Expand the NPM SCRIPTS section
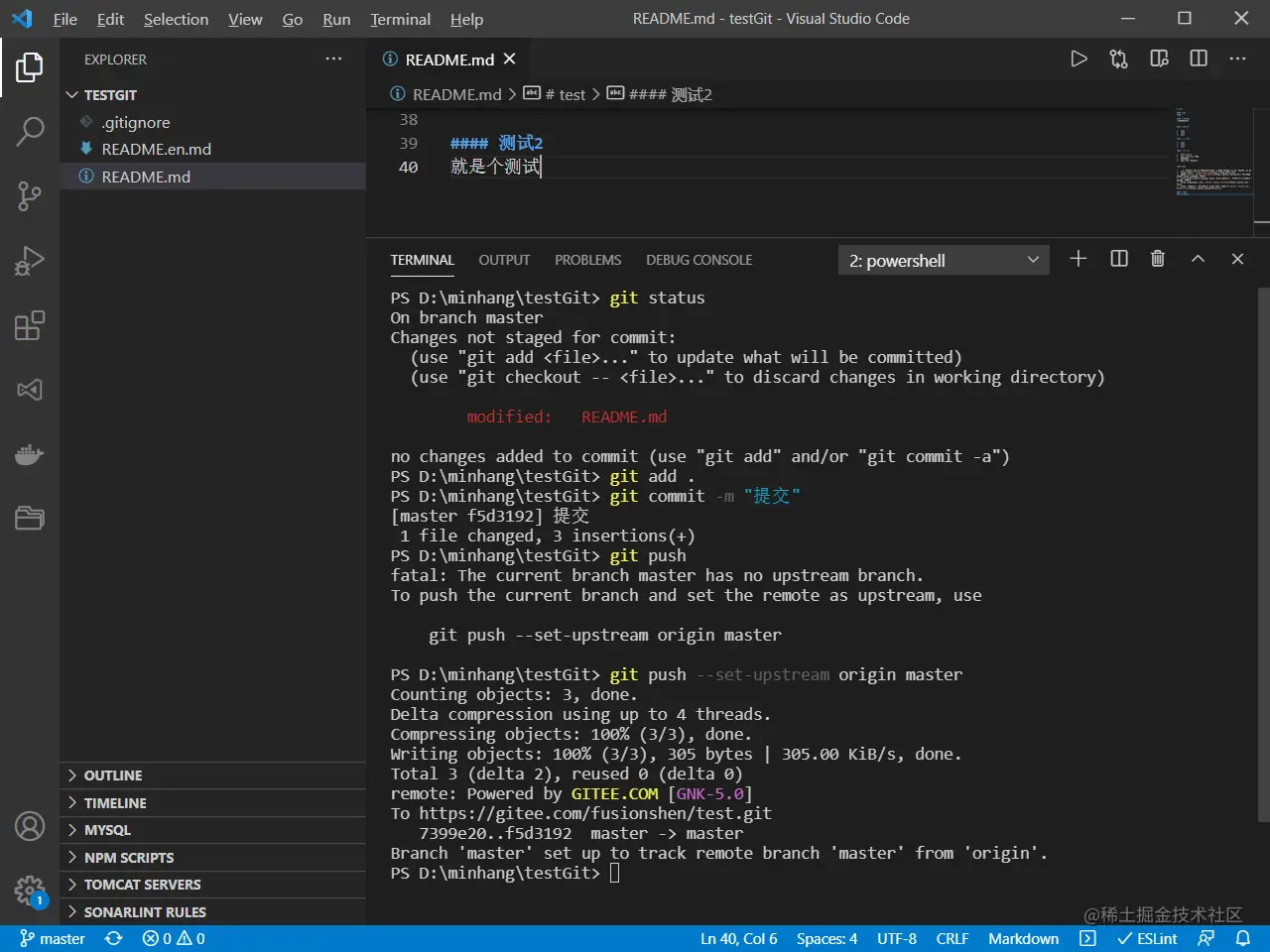 point(212,858)
